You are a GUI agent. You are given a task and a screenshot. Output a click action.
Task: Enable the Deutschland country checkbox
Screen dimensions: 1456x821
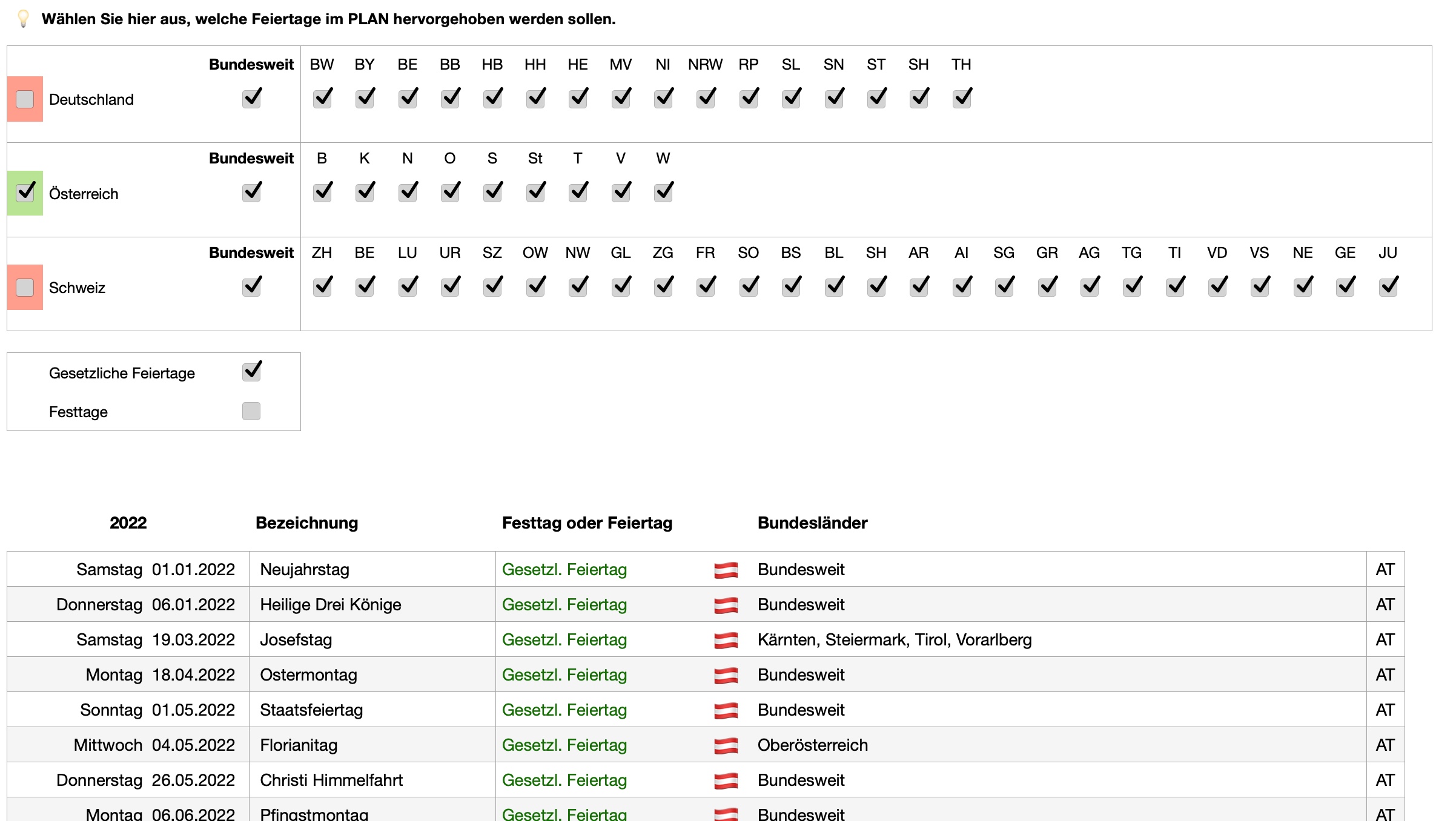coord(25,99)
